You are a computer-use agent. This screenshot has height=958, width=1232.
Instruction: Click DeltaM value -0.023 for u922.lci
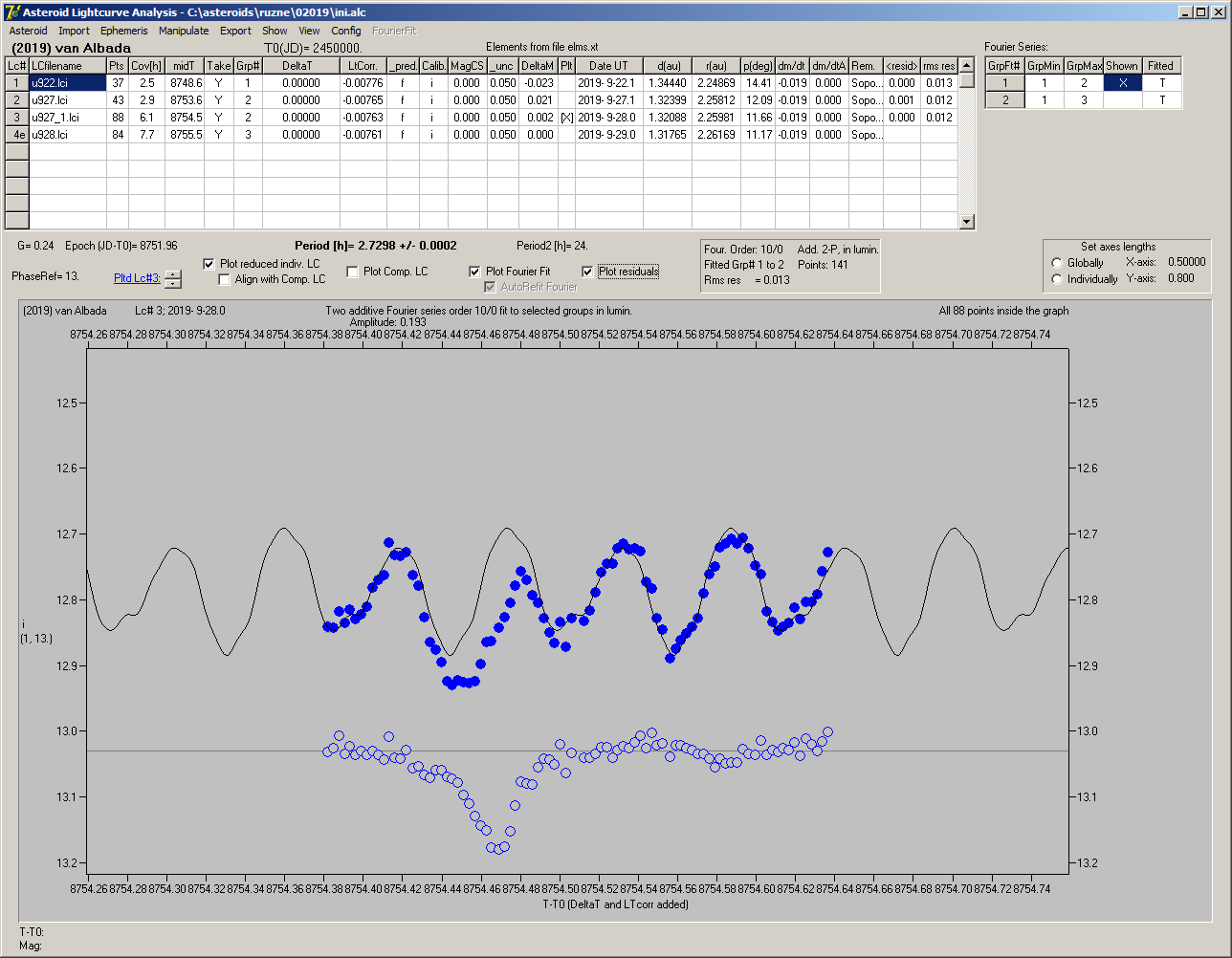coord(539,83)
